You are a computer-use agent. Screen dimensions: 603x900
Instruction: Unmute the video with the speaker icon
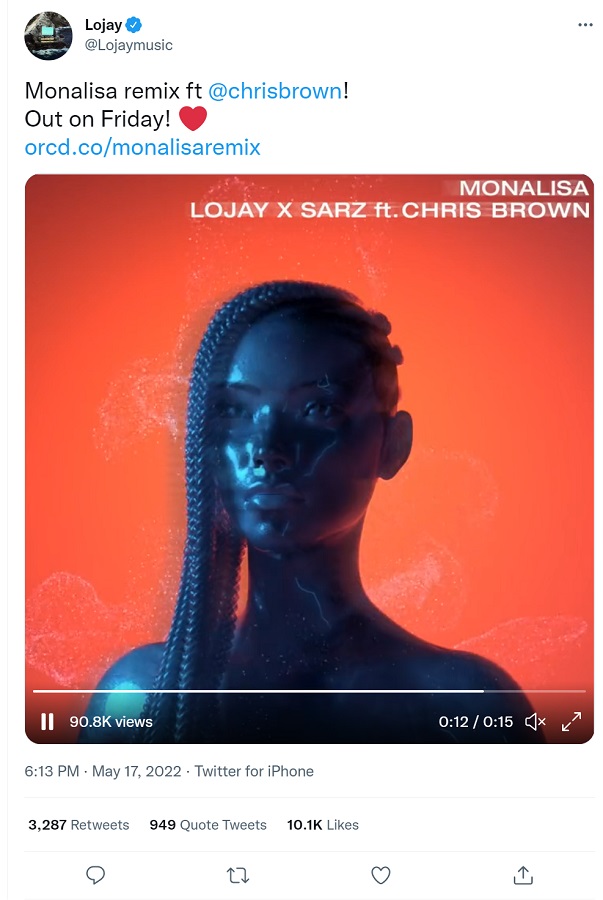(x=535, y=721)
